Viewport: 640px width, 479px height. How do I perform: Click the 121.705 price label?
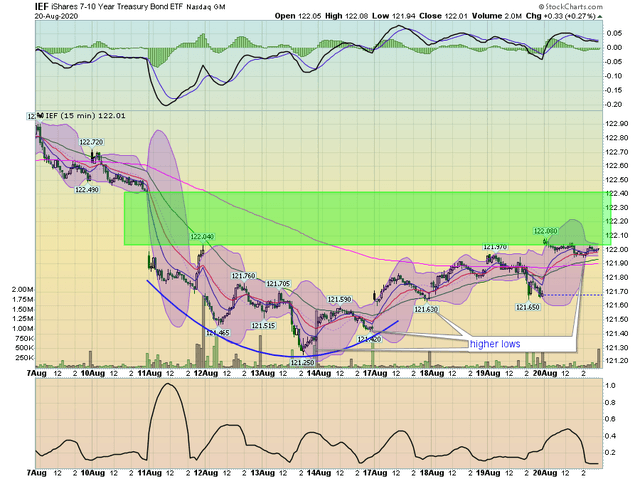[x=278, y=284]
